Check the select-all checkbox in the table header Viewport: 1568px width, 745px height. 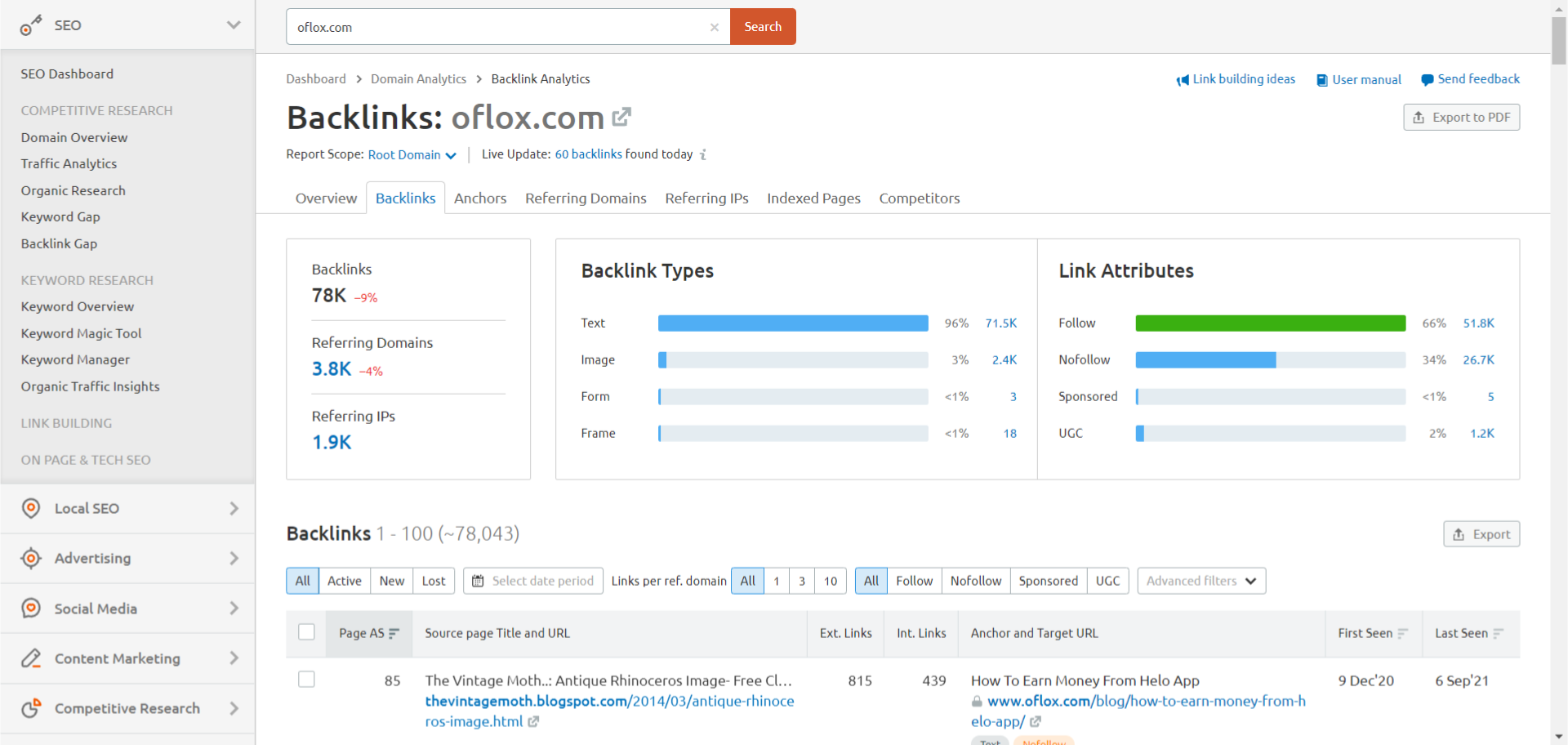(306, 631)
